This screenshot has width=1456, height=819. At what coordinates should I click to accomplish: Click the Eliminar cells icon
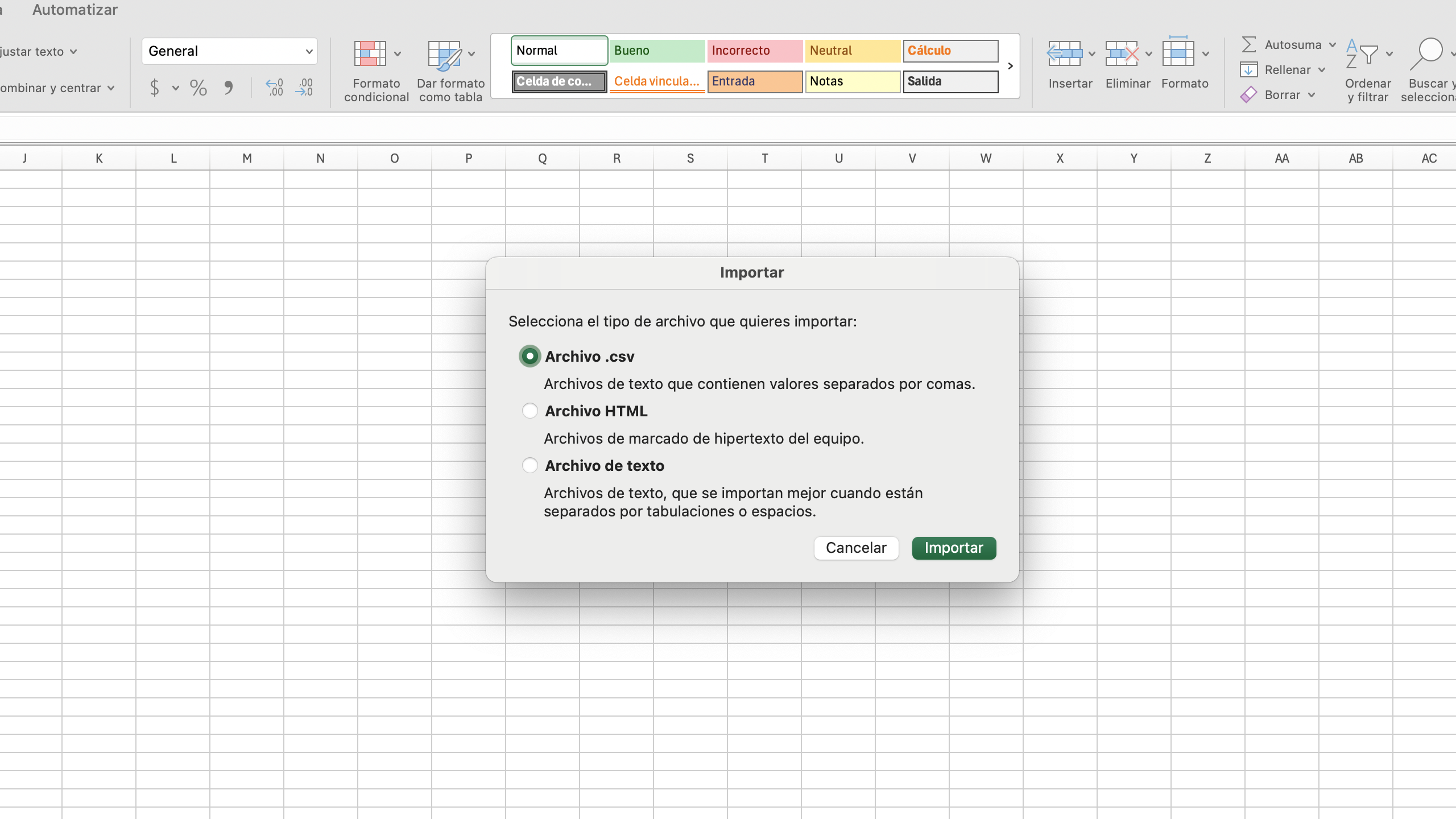pyautogui.click(x=1122, y=54)
